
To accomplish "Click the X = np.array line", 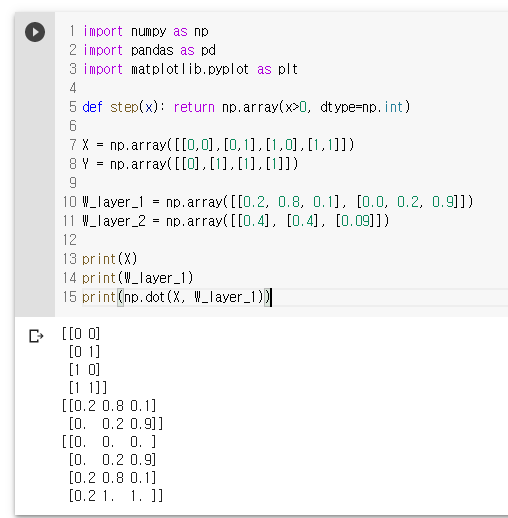I will (x=218, y=145).
